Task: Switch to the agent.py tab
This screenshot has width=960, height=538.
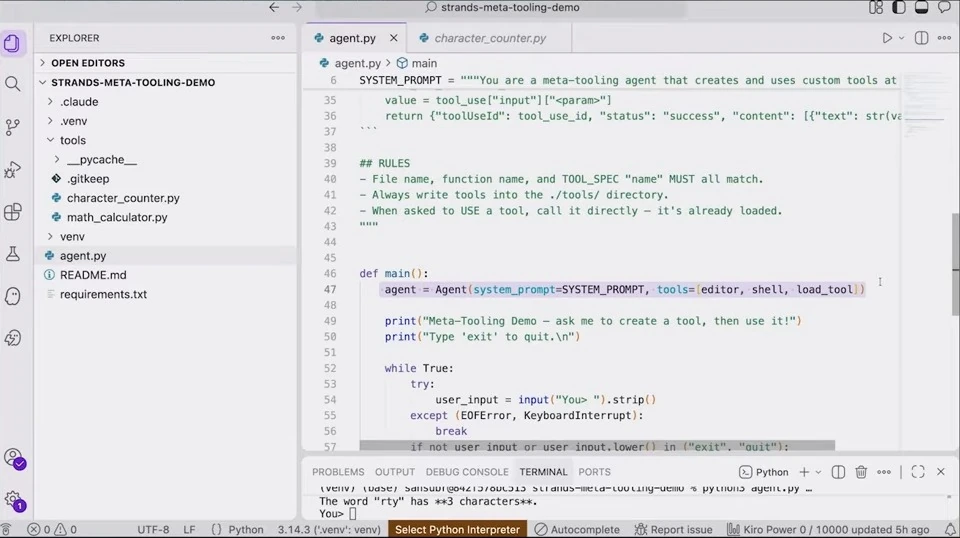Action: tap(353, 38)
